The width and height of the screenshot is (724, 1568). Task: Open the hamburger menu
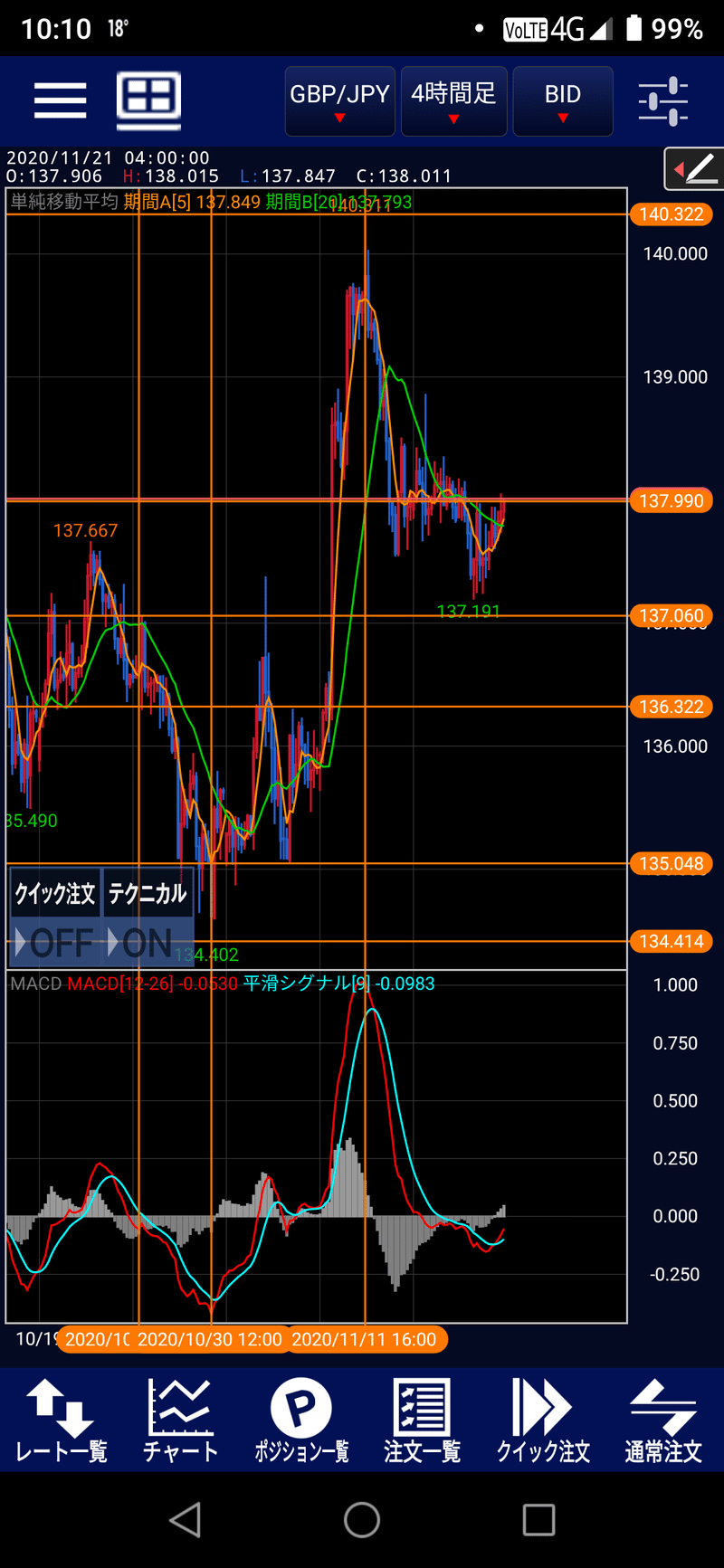coord(60,100)
